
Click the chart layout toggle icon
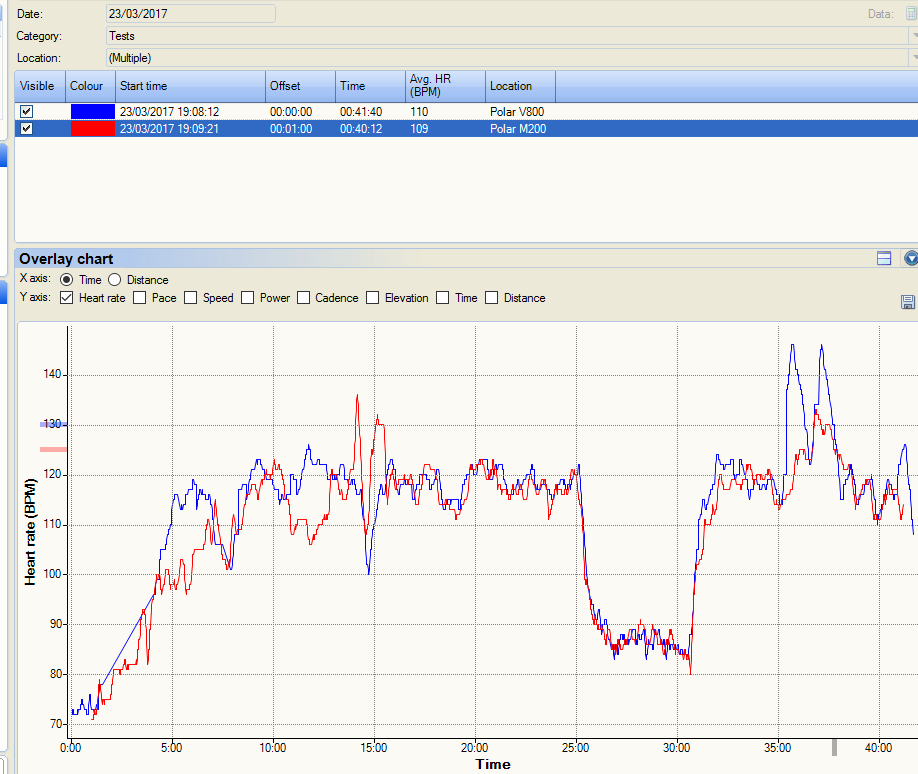884,258
